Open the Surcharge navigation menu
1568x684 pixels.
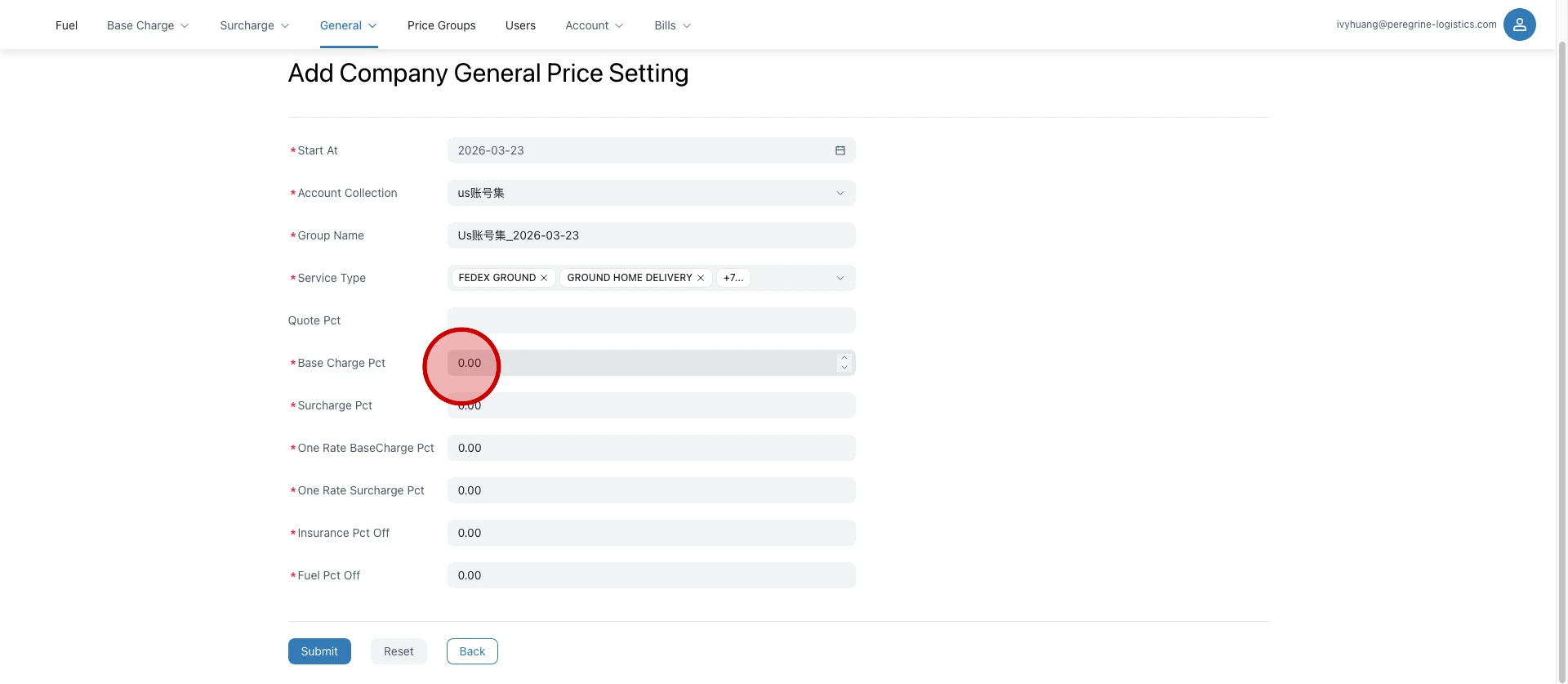point(254,25)
